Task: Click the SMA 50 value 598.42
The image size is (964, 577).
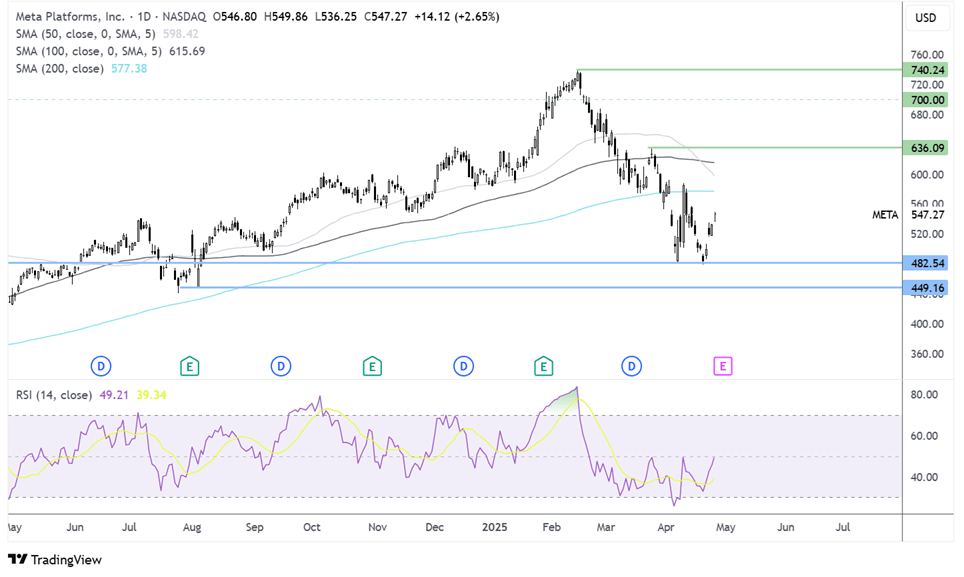Action: tap(181, 34)
